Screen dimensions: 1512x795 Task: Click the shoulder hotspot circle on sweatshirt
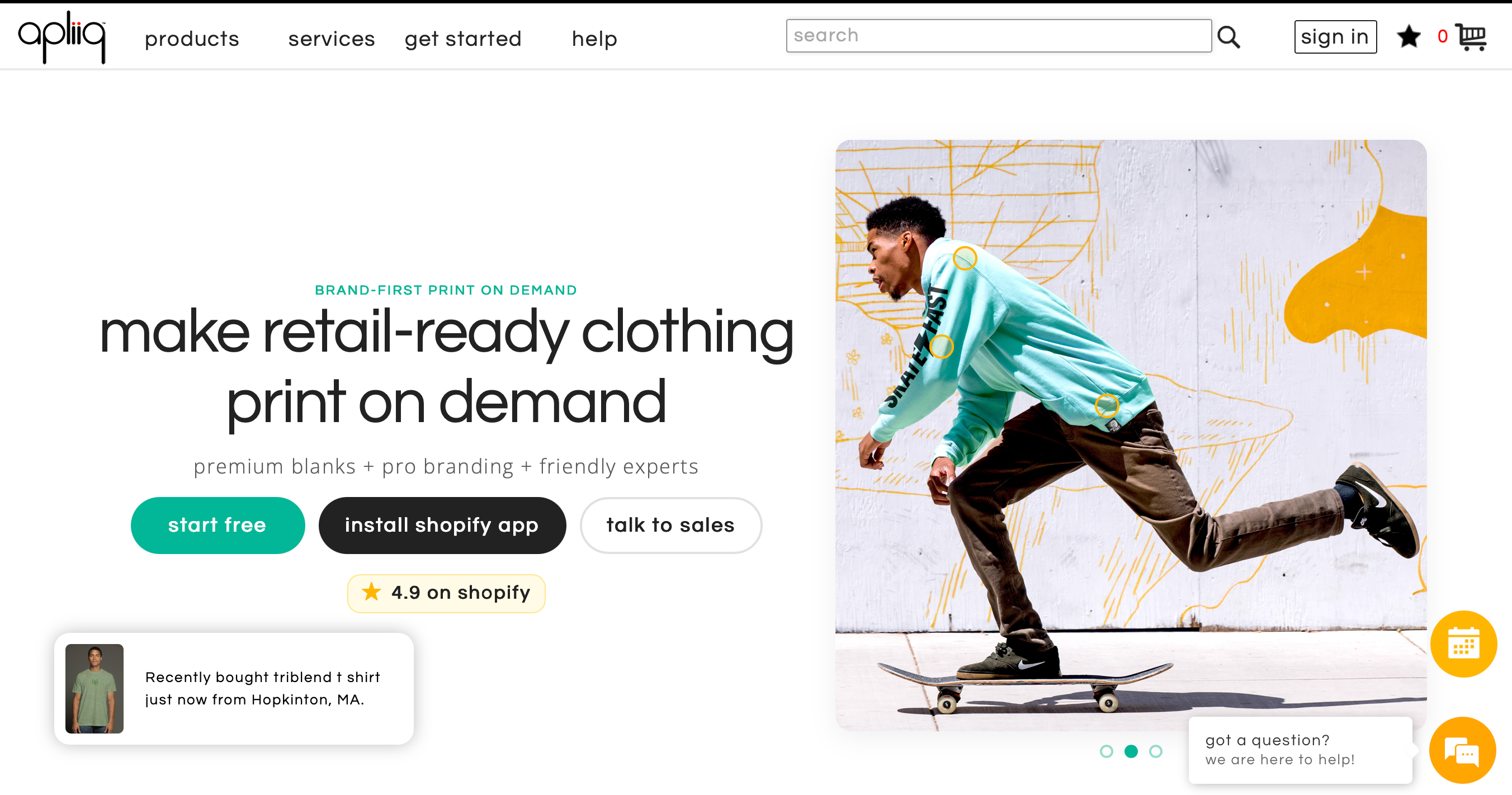[x=965, y=258]
